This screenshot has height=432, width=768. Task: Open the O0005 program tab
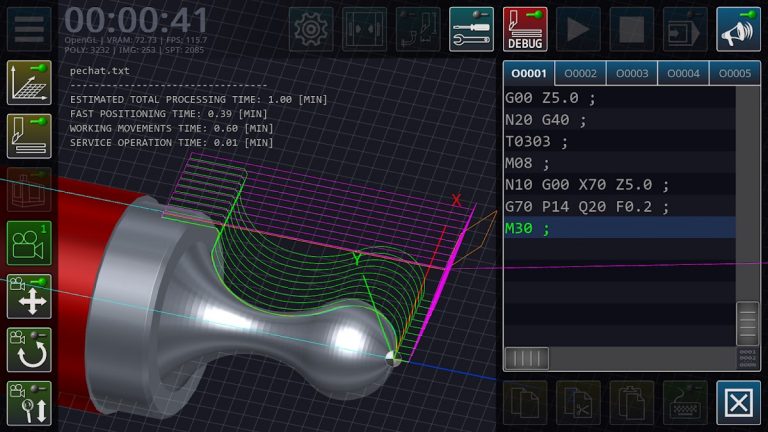click(735, 74)
